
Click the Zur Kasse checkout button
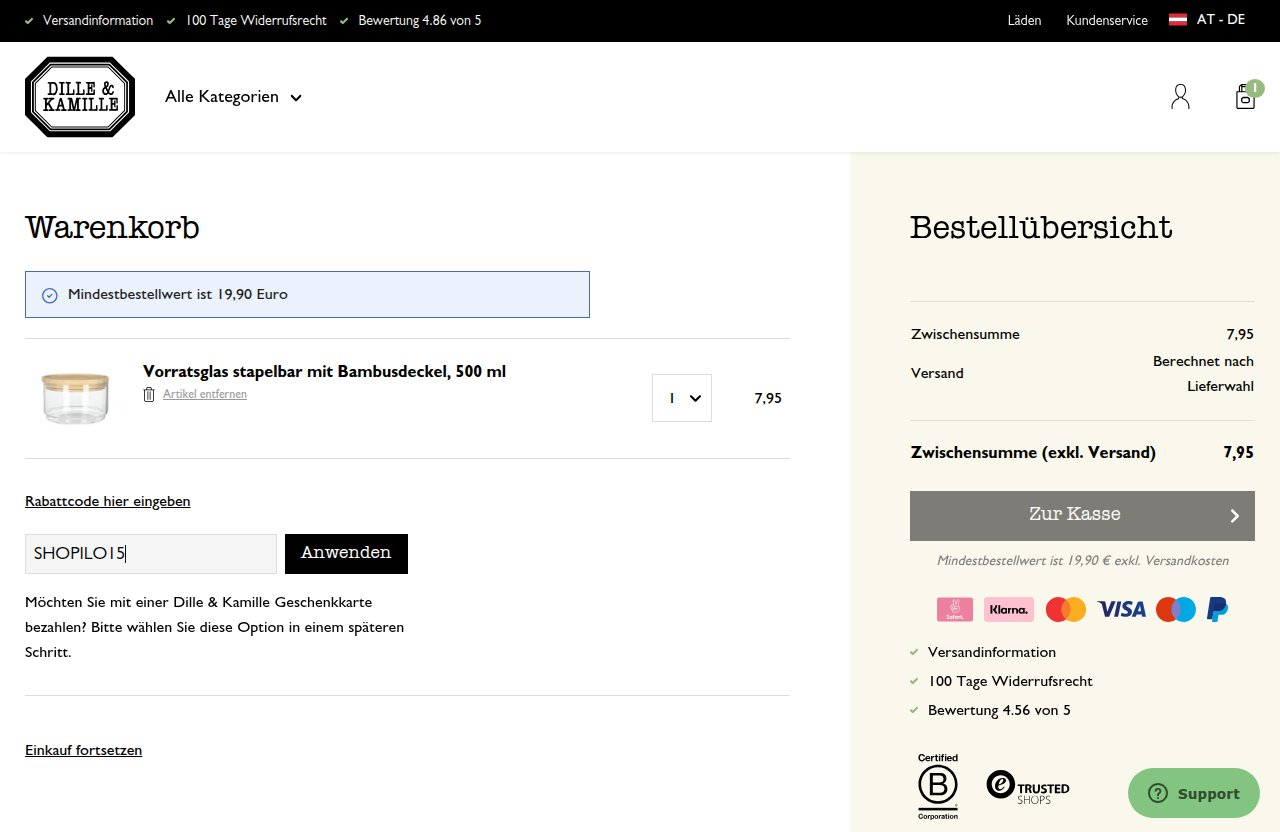coord(1082,515)
